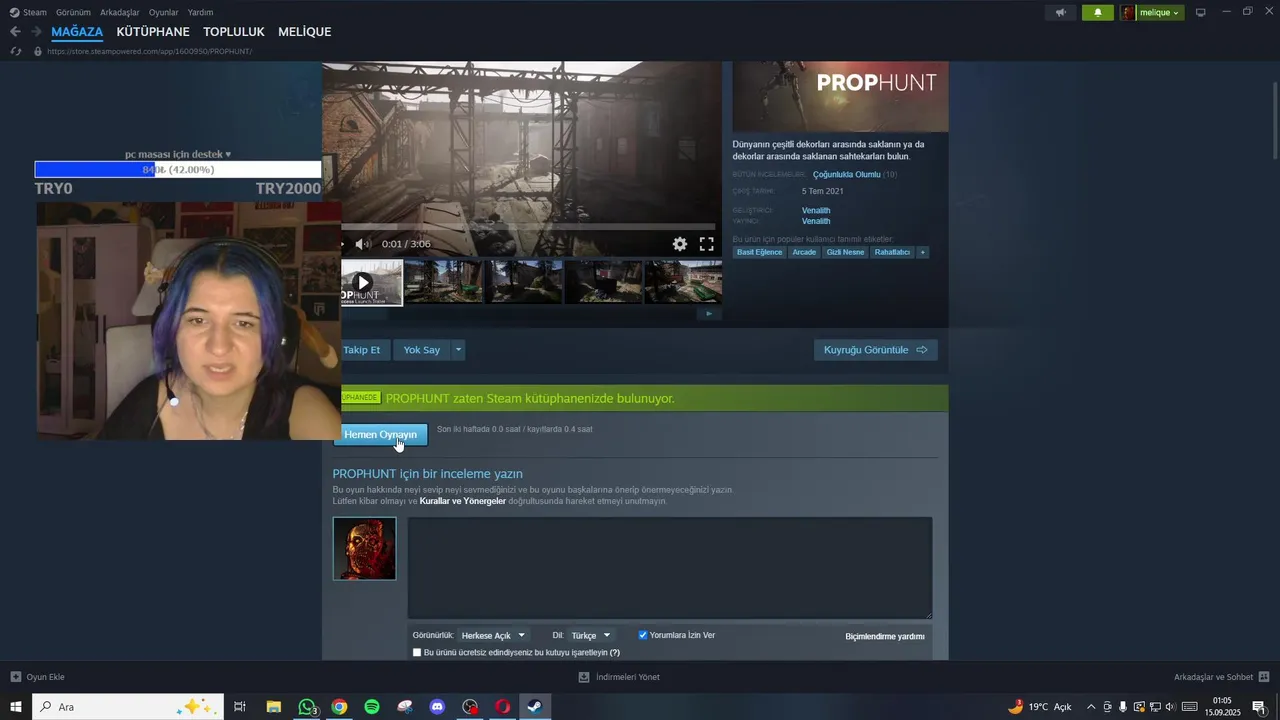
Task: Open the system volume speaker icon
Action: (1170, 707)
